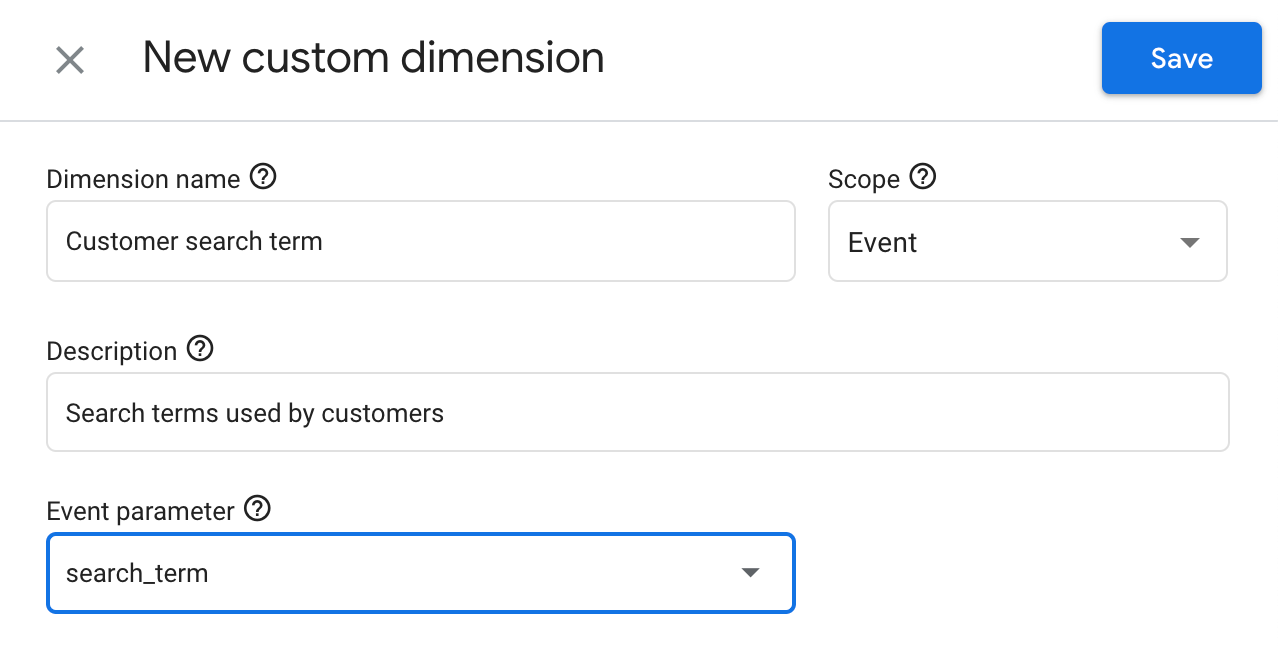Click the Save button
This screenshot has height=648, width=1278.
pyautogui.click(x=1181, y=58)
